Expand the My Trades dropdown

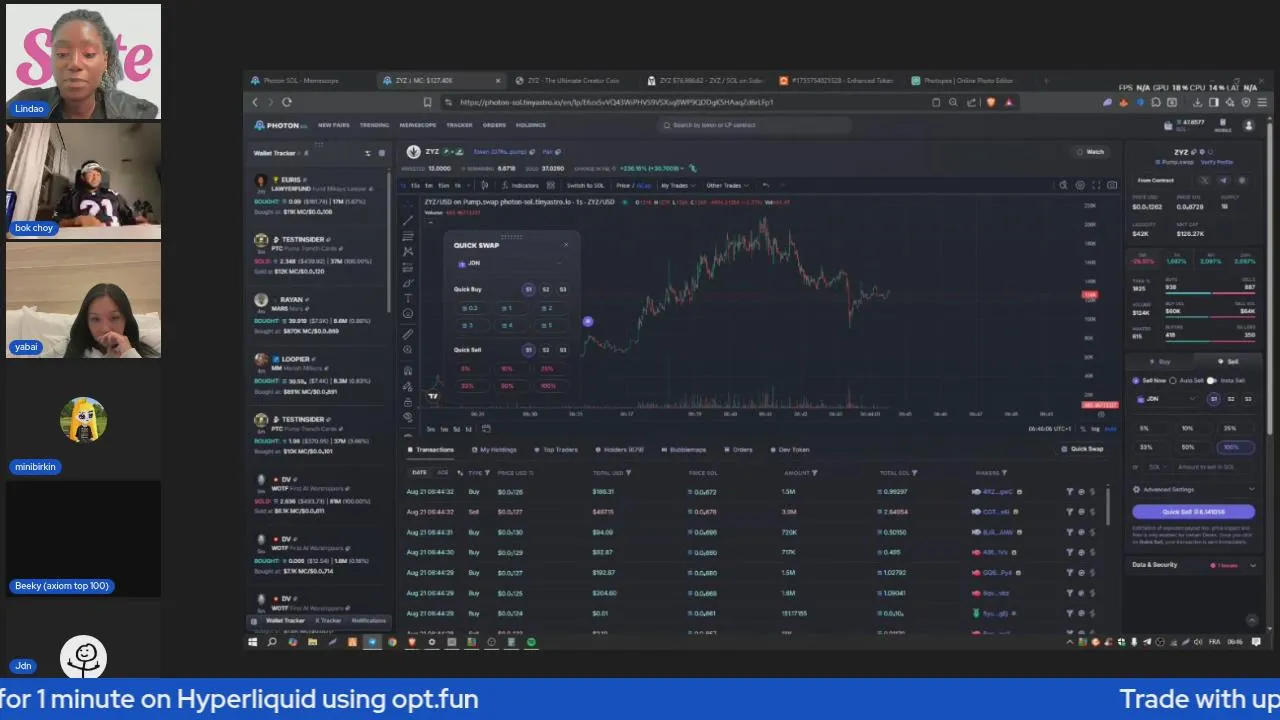coord(677,185)
